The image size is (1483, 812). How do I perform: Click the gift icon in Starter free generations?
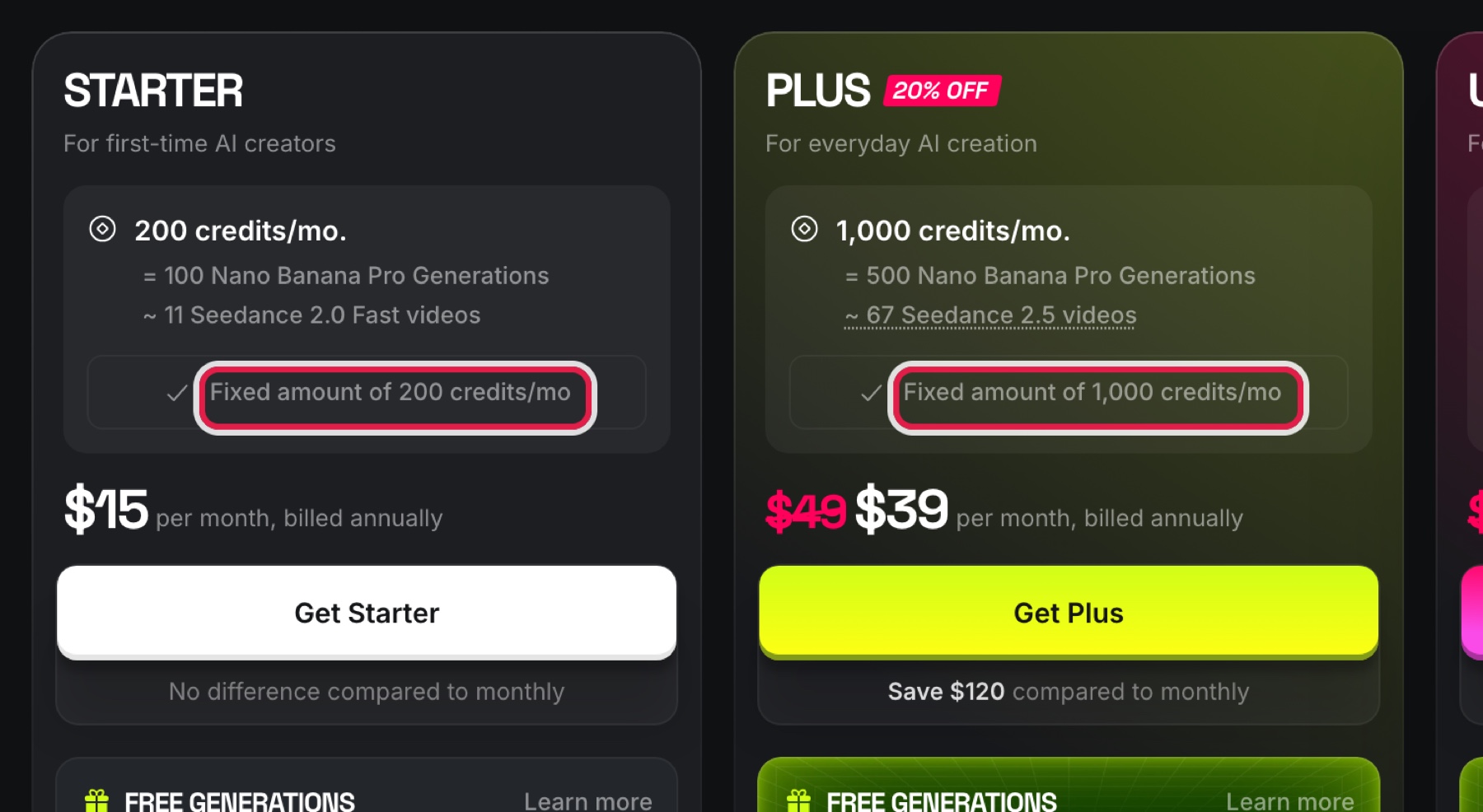click(97, 801)
